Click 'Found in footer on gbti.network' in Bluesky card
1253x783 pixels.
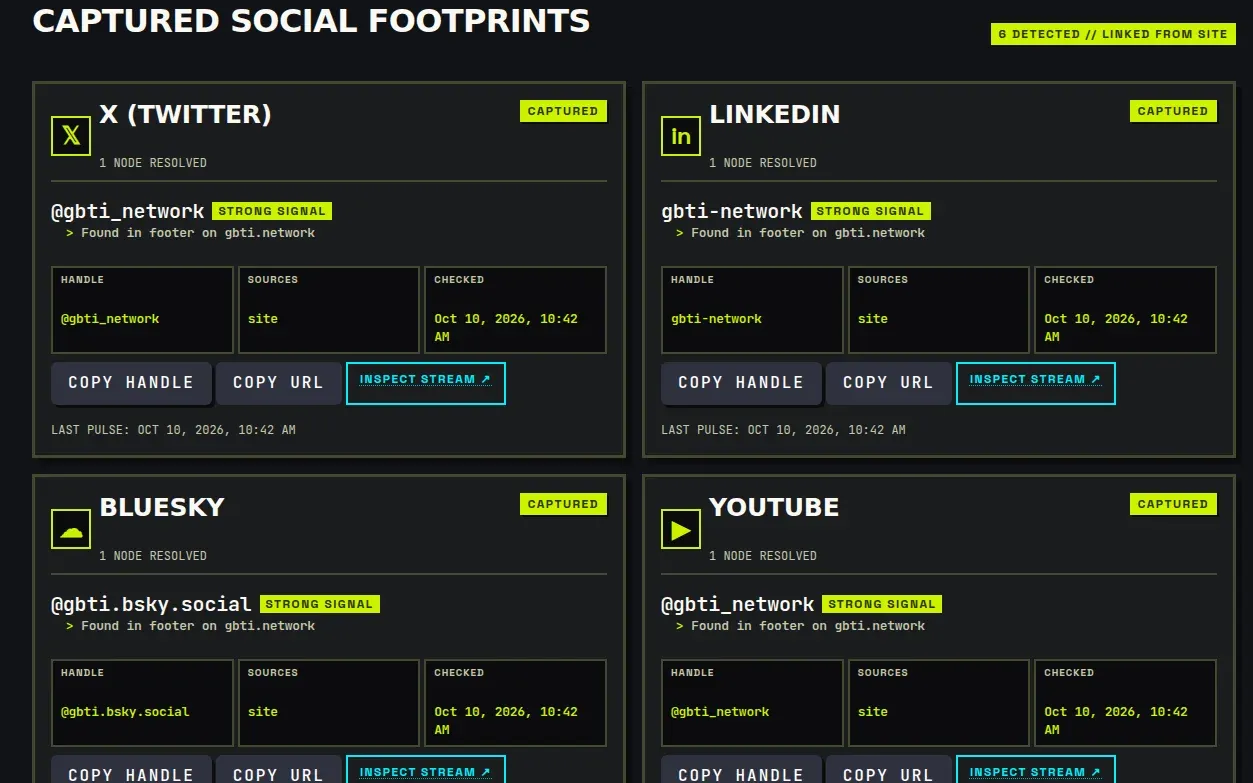pyautogui.click(x=198, y=626)
